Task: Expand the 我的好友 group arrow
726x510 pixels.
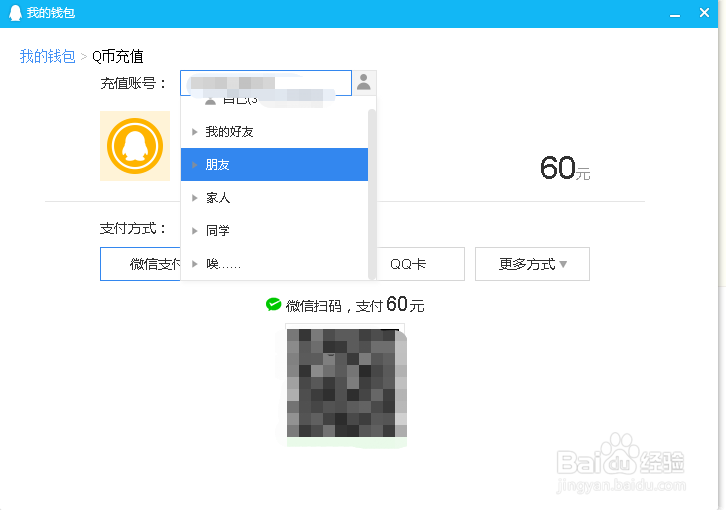Action: click(194, 132)
